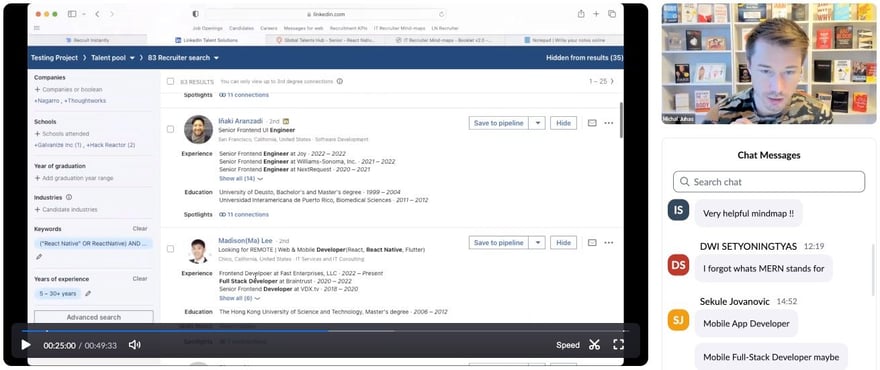Add graduation year range filter
The image size is (880, 370).
74,178
